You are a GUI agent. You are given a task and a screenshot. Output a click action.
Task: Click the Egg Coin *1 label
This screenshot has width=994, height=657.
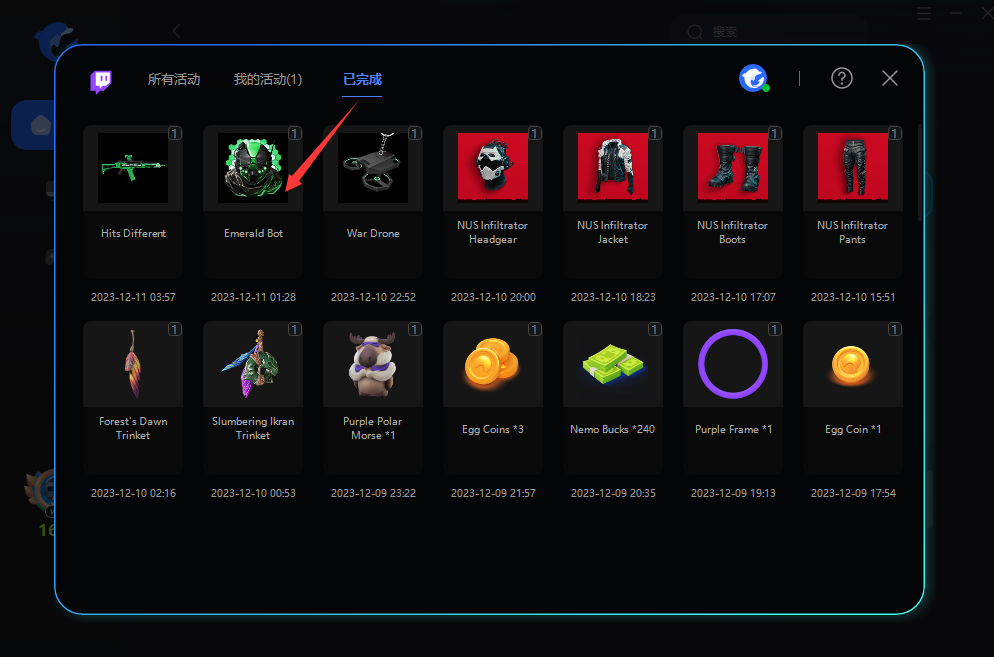[x=853, y=429]
